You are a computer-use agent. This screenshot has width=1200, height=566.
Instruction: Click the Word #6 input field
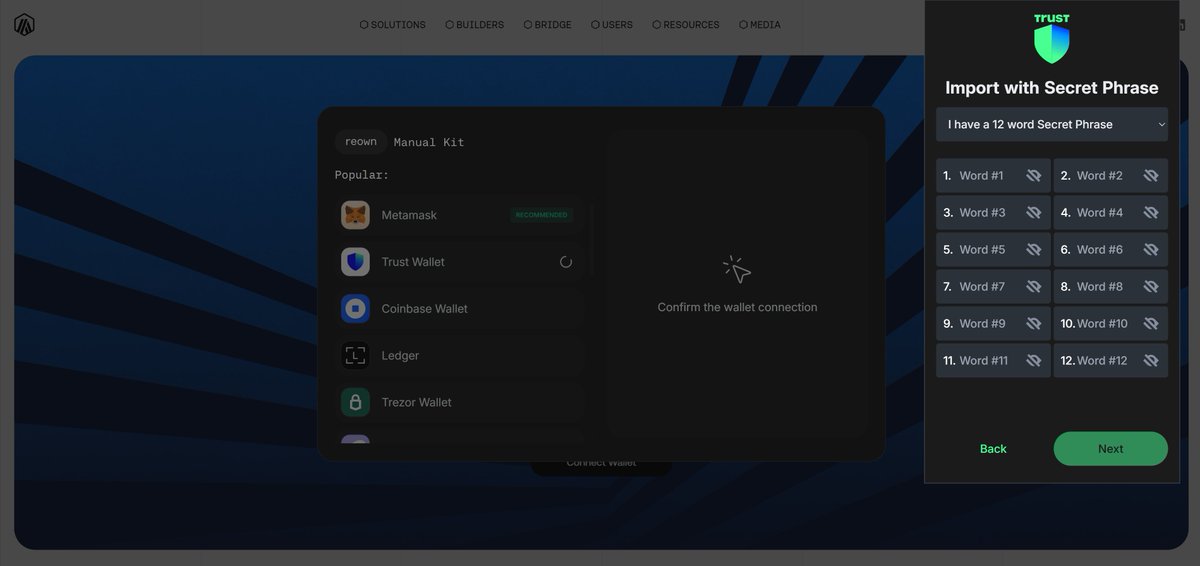pos(1110,250)
